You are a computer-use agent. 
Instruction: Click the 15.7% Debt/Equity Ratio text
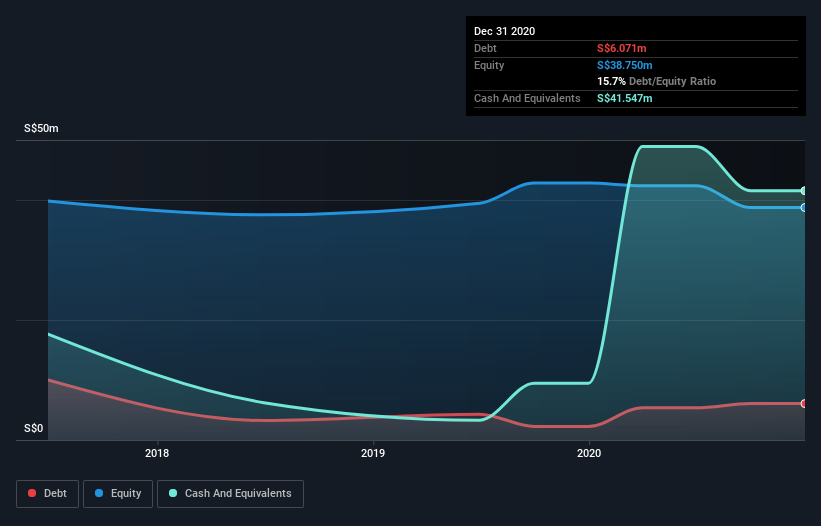(x=657, y=82)
